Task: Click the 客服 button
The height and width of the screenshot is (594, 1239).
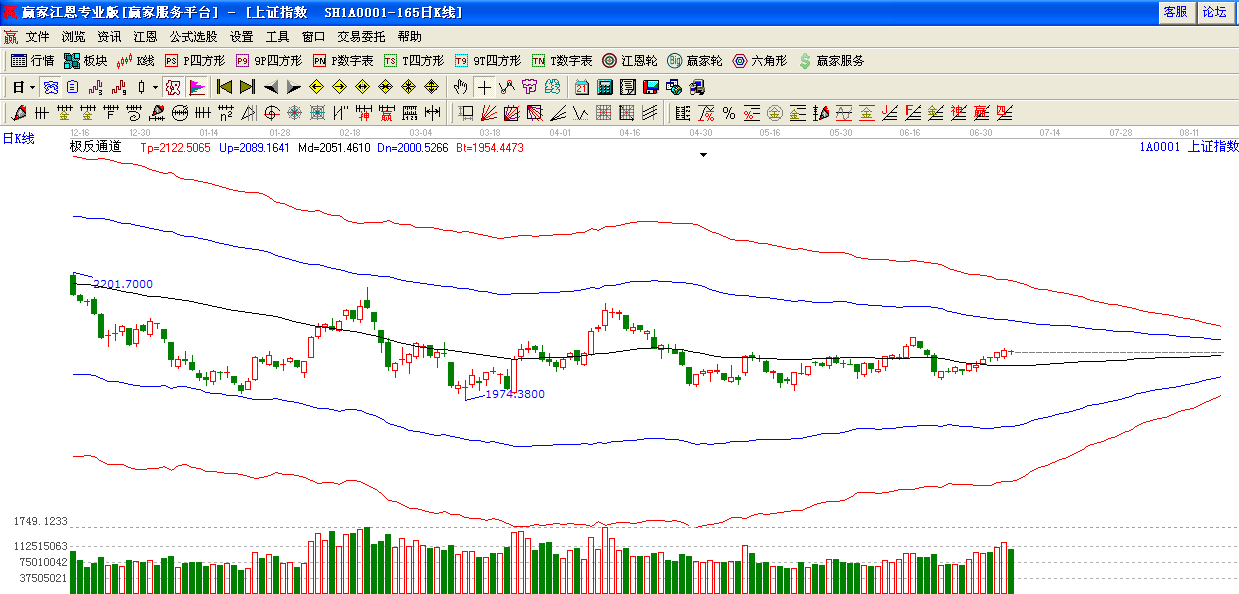Action: point(1175,12)
